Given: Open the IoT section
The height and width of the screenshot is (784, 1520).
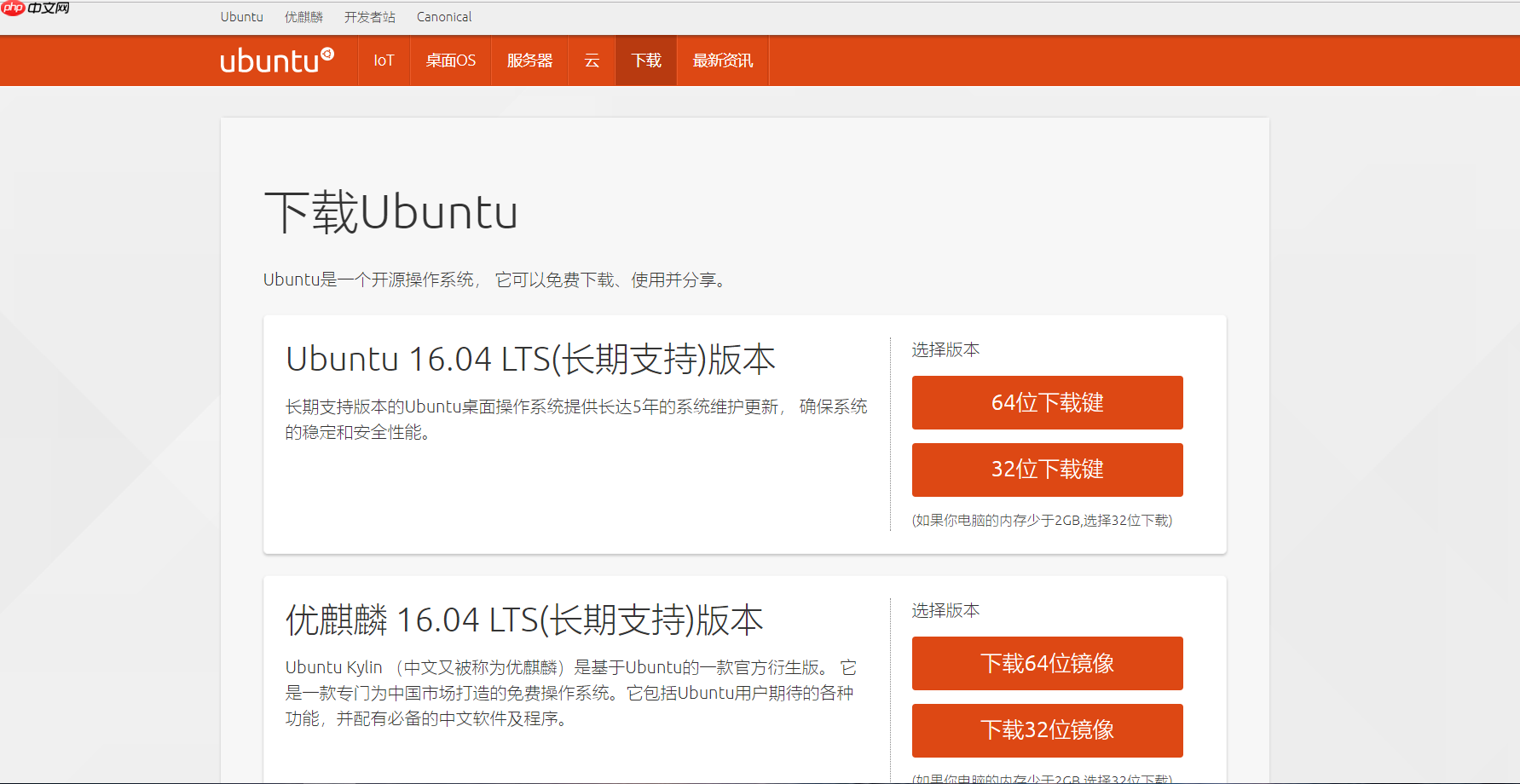Looking at the screenshot, I should click(x=384, y=60).
